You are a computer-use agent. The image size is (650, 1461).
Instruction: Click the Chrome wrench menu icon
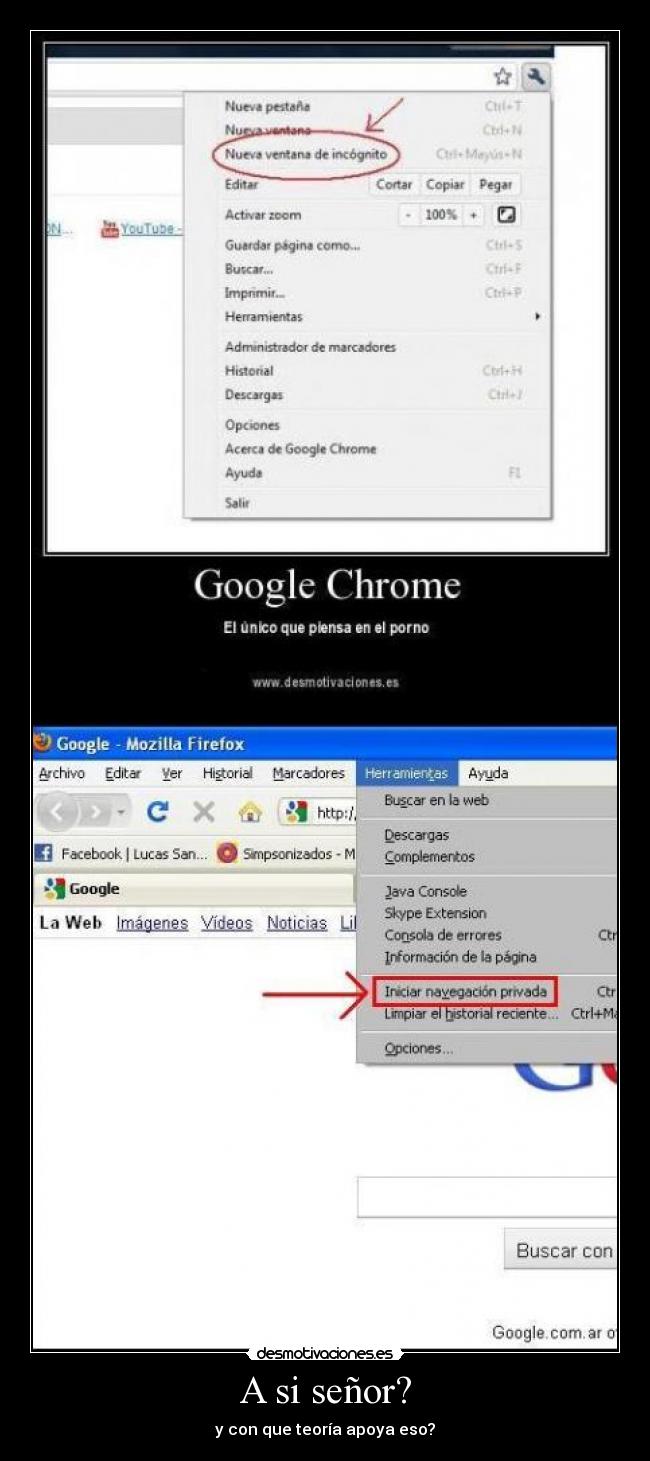click(x=536, y=76)
